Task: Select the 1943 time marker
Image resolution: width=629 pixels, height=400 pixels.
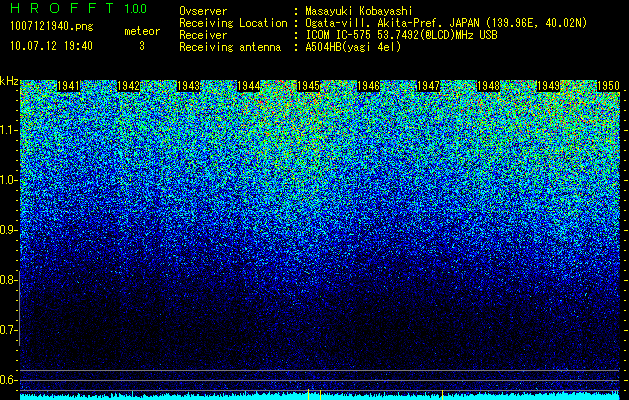Action: 189,86
